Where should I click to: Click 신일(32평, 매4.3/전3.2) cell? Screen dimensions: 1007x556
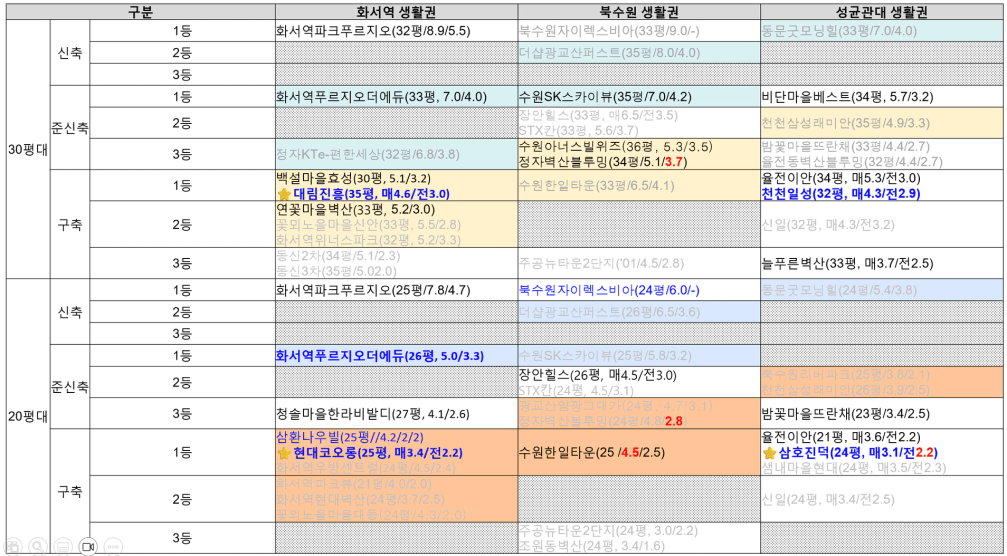coord(882,225)
